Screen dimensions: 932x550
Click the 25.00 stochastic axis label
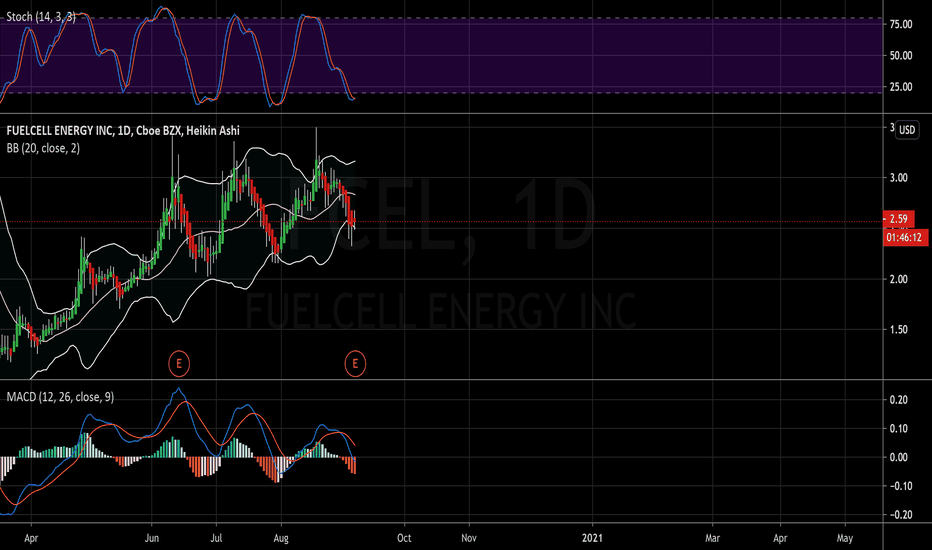coord(901,87)
